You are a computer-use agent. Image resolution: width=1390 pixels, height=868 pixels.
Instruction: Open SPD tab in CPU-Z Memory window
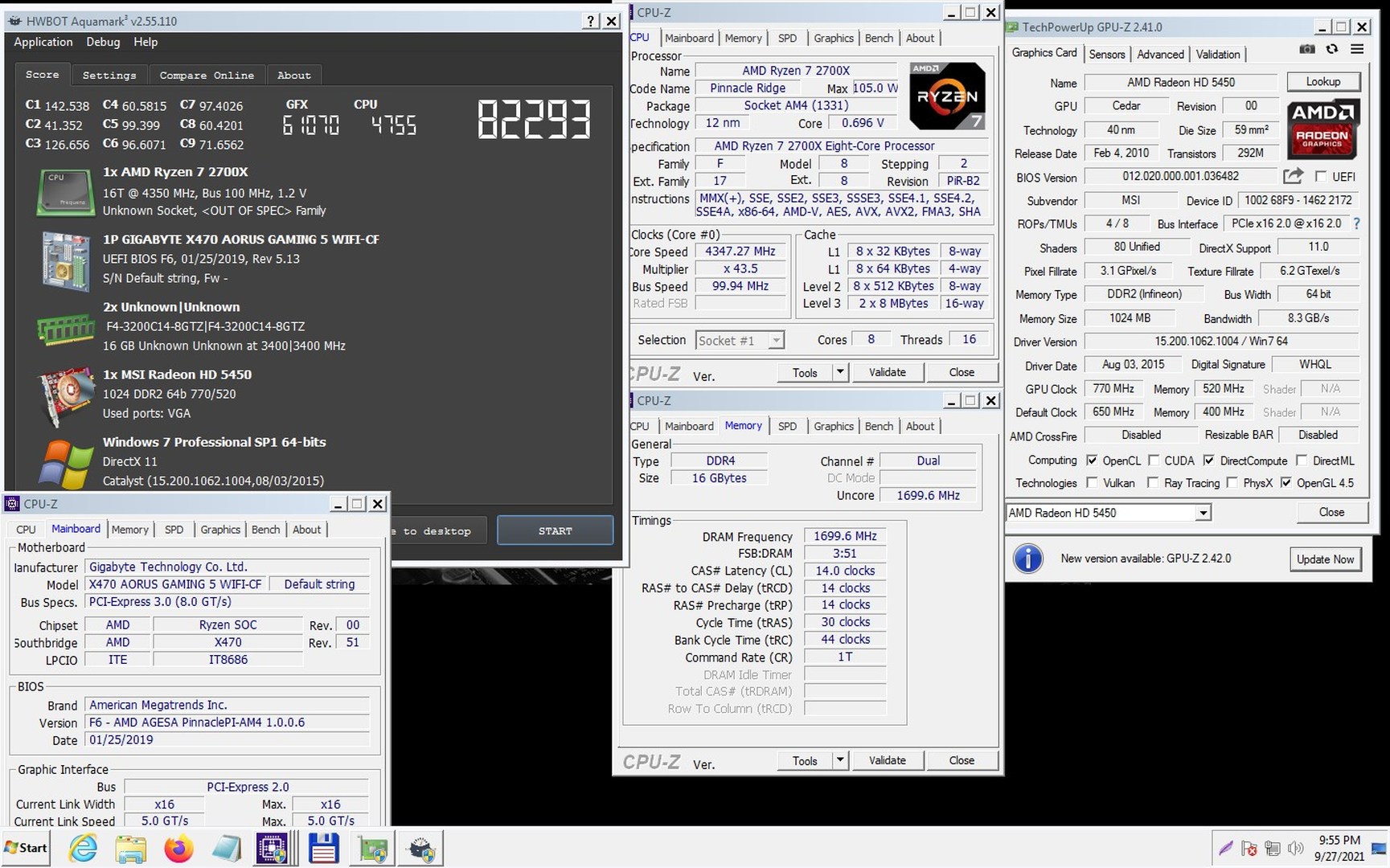click(787, 426)
